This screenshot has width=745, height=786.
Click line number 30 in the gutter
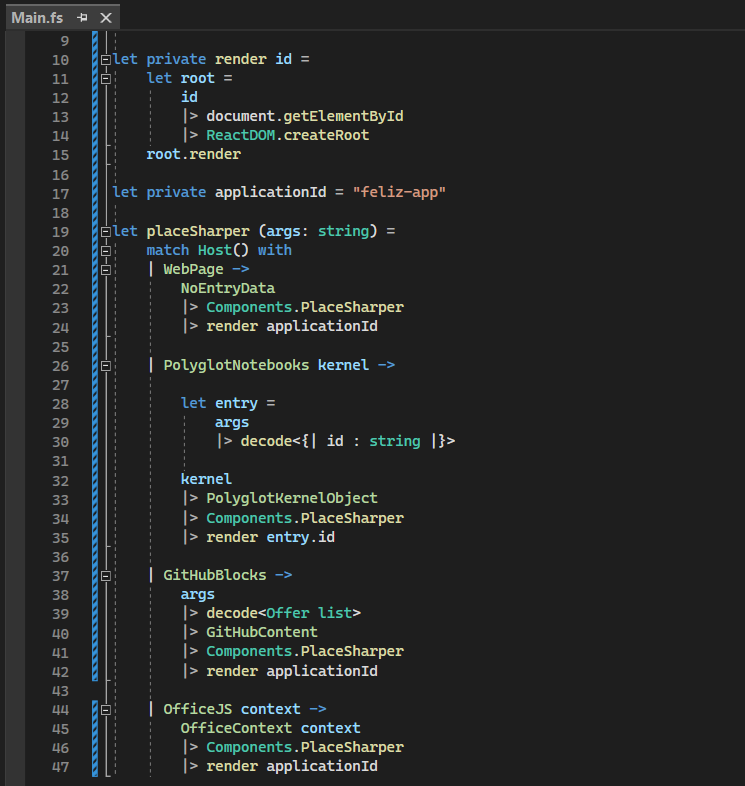tap(60, 442)
